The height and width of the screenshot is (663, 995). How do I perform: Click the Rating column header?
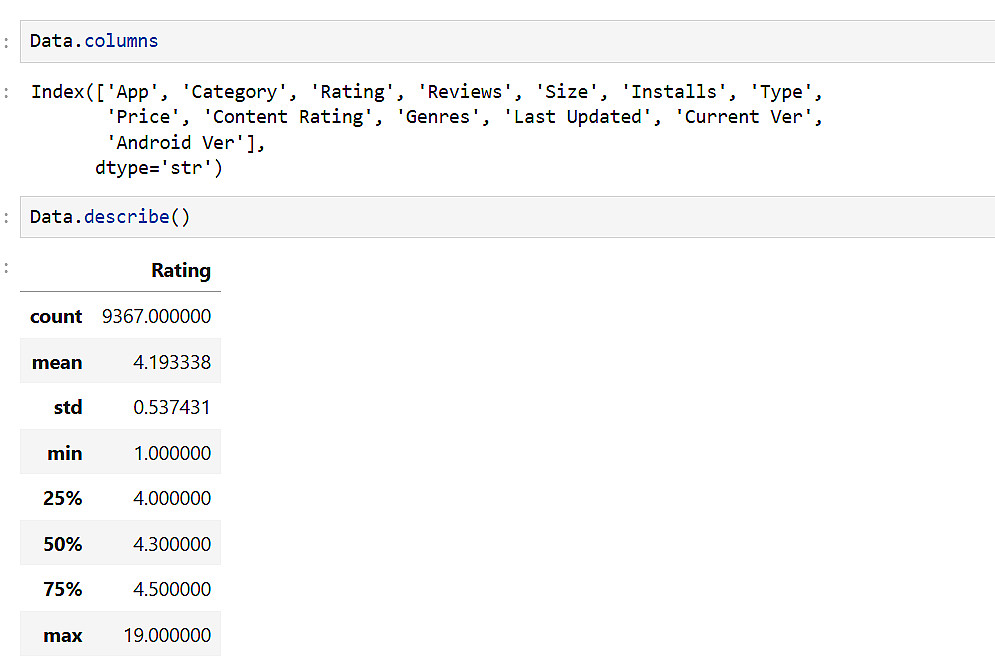[180, 271]
